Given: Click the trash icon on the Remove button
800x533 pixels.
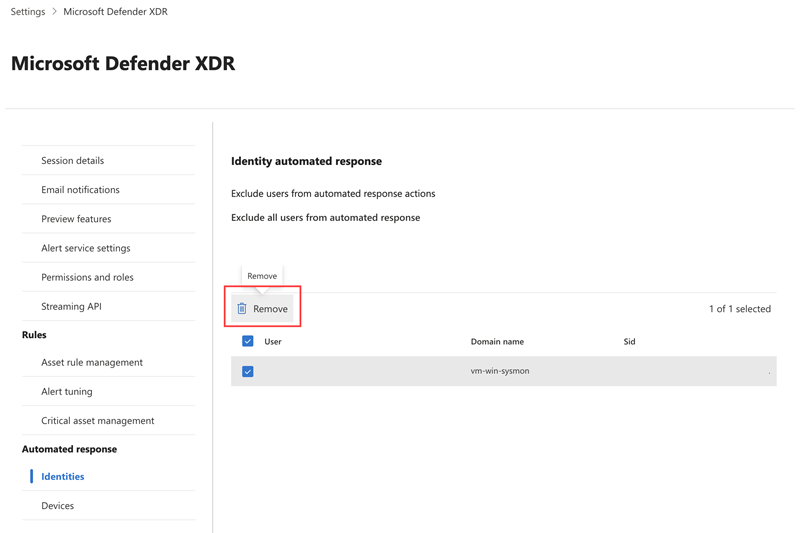Looking at the screenshot, I should [x=242, y=309].
